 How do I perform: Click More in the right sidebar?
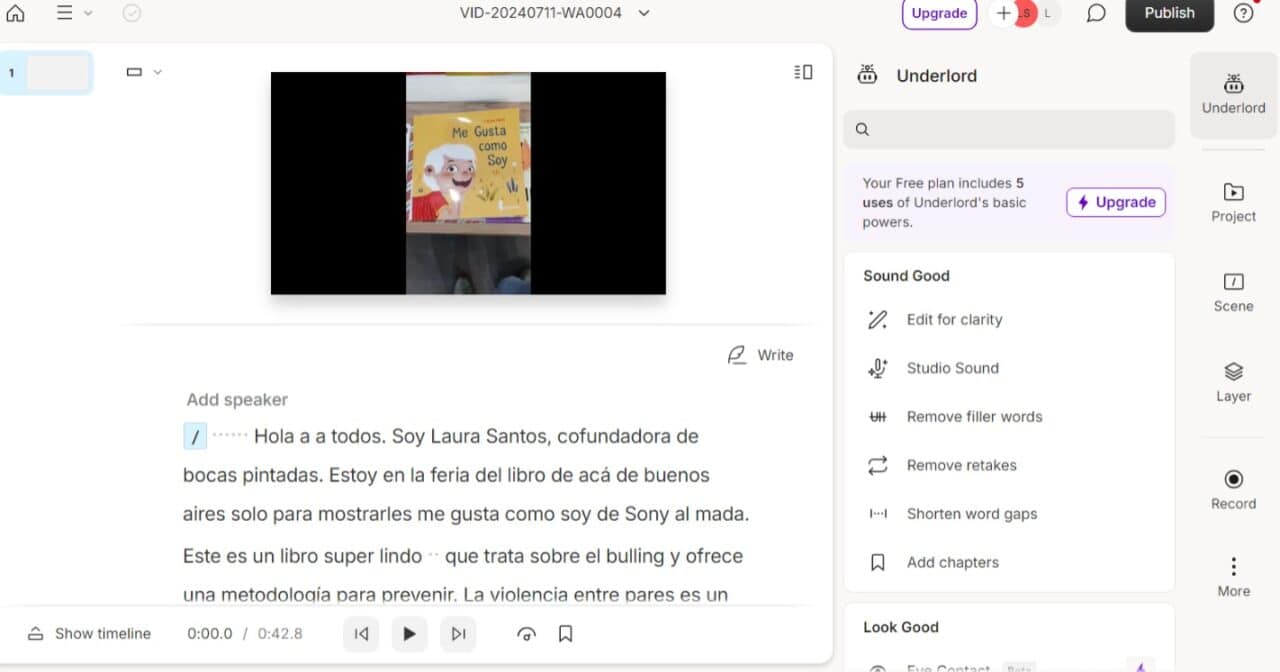tap(1232, 575)
